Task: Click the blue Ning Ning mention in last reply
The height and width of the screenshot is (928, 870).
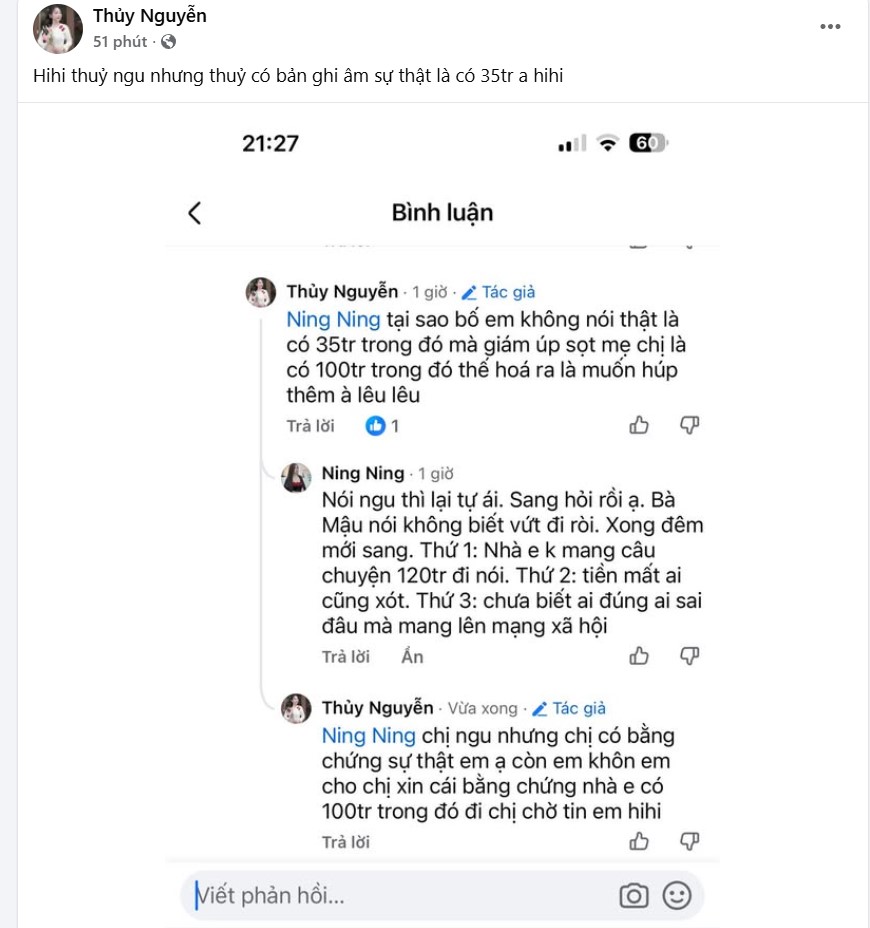Action: pos(368,736)
